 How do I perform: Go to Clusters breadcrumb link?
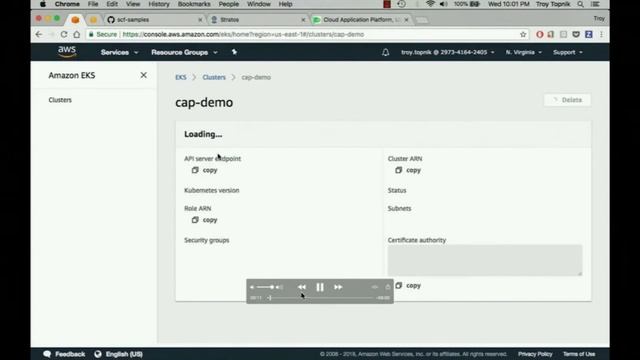214,77
